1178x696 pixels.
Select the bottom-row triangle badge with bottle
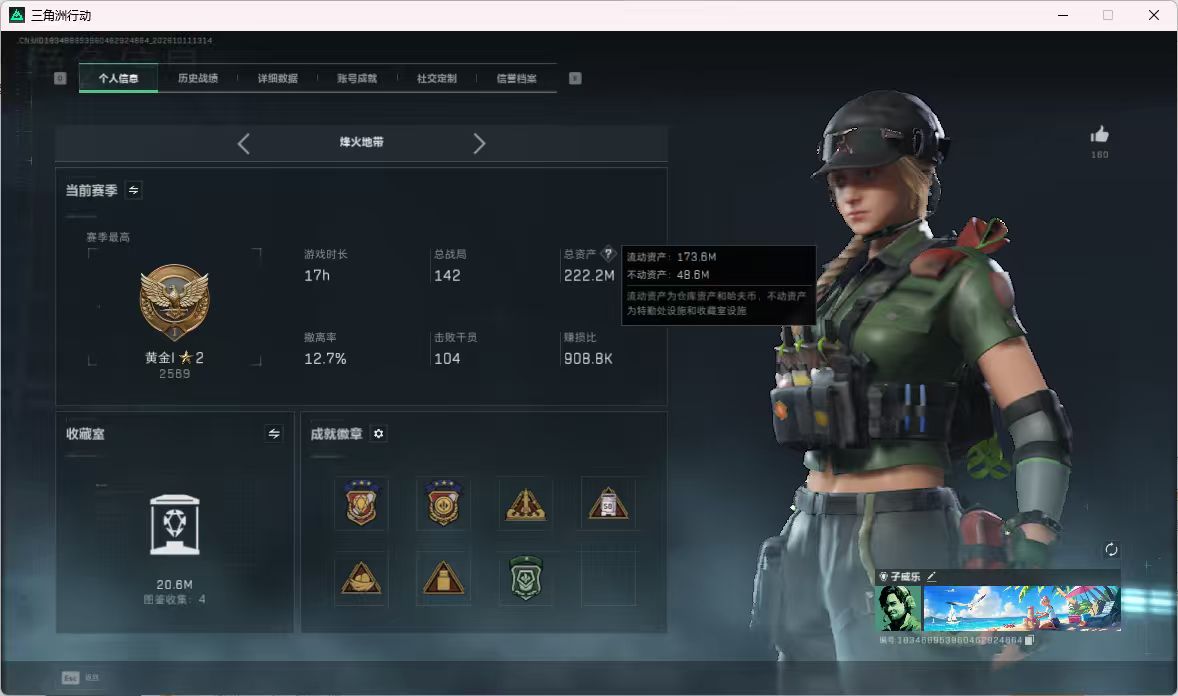tap(443, 578)
